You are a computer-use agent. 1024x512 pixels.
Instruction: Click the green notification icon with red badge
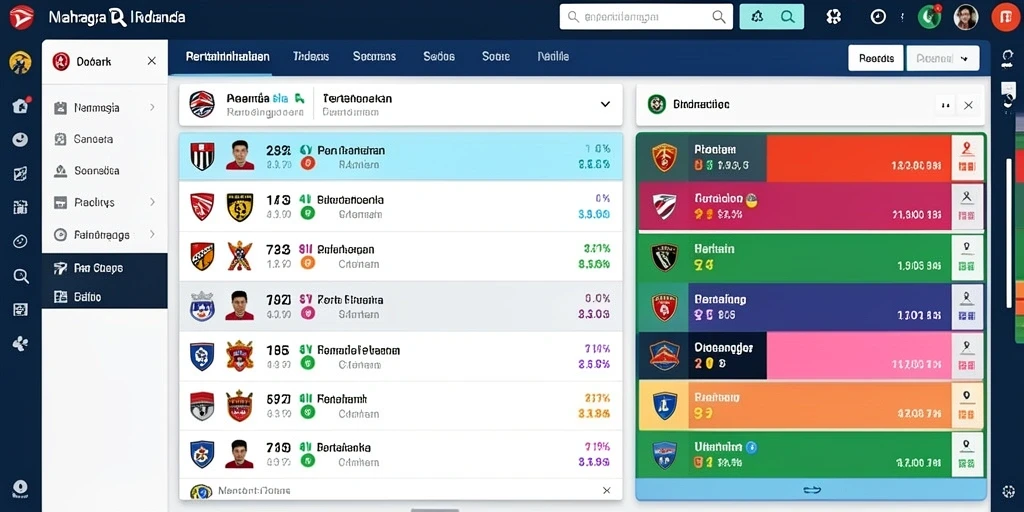coord(929,16)
